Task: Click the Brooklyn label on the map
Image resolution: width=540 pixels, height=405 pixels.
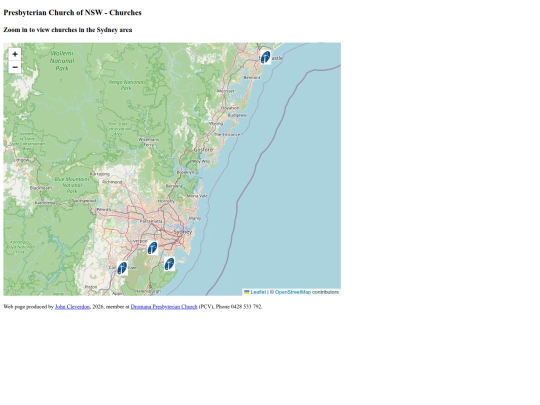Action: (185, 172)
